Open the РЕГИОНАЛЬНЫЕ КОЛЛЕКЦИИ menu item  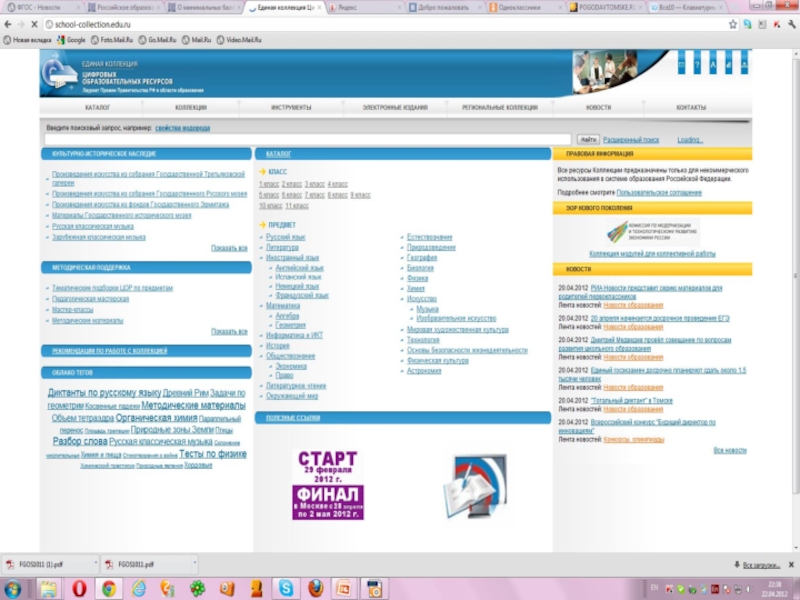499,108
